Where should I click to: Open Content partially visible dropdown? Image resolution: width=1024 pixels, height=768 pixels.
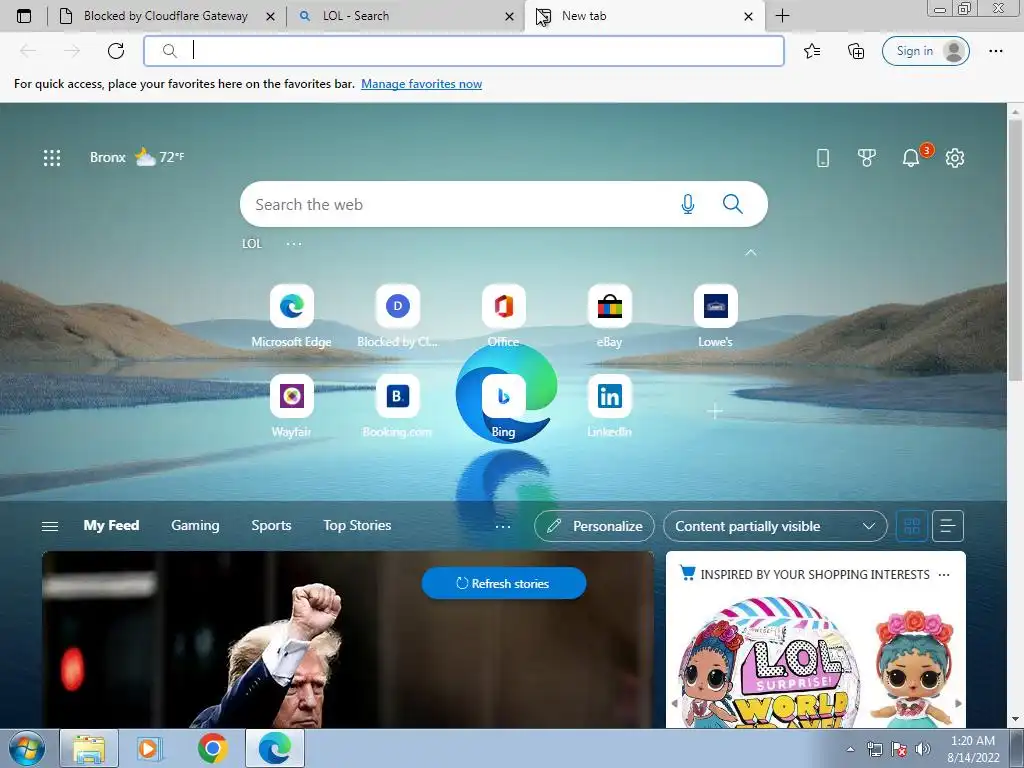(775, 526)
